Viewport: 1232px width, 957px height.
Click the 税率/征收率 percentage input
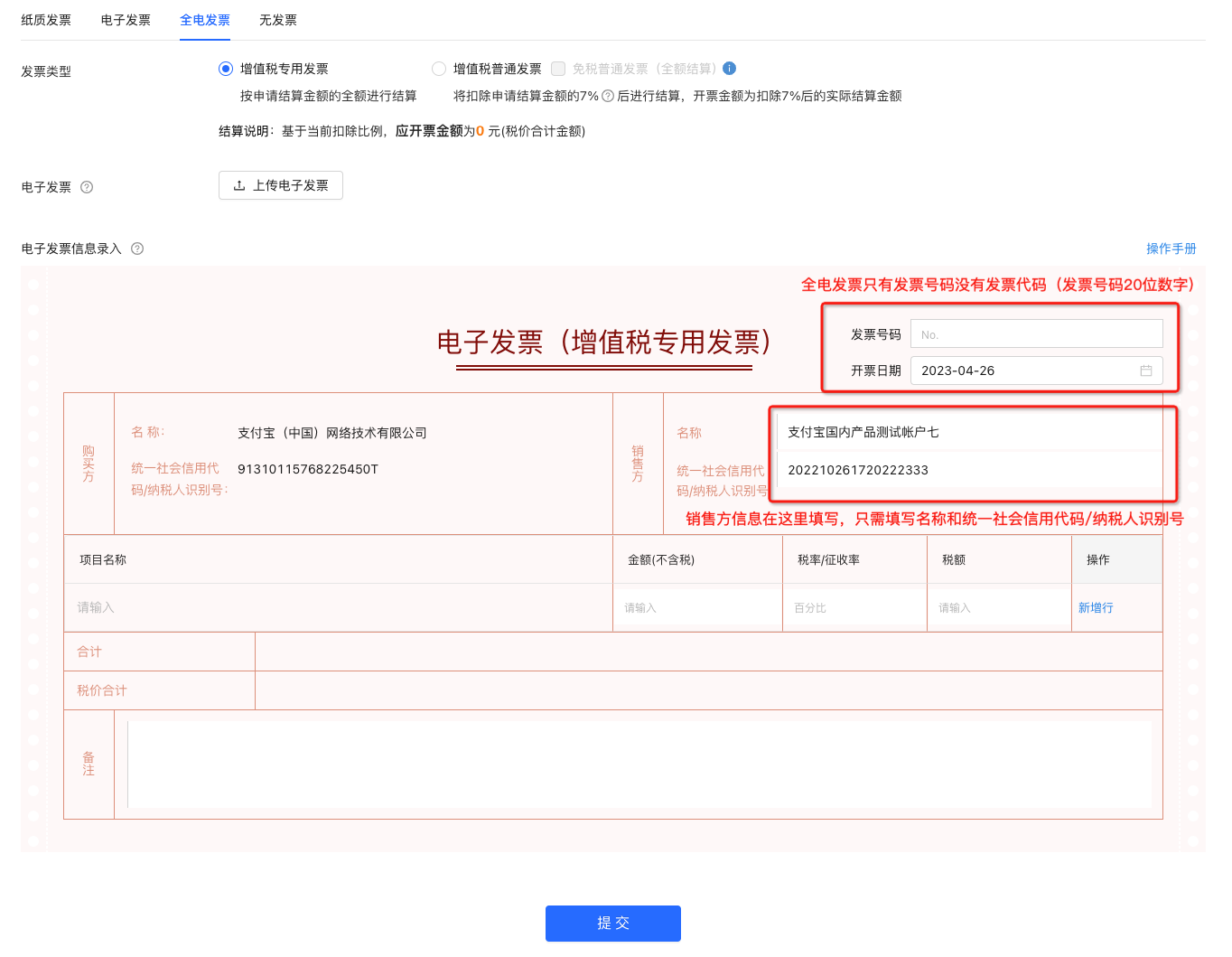(x=855, y=607)
